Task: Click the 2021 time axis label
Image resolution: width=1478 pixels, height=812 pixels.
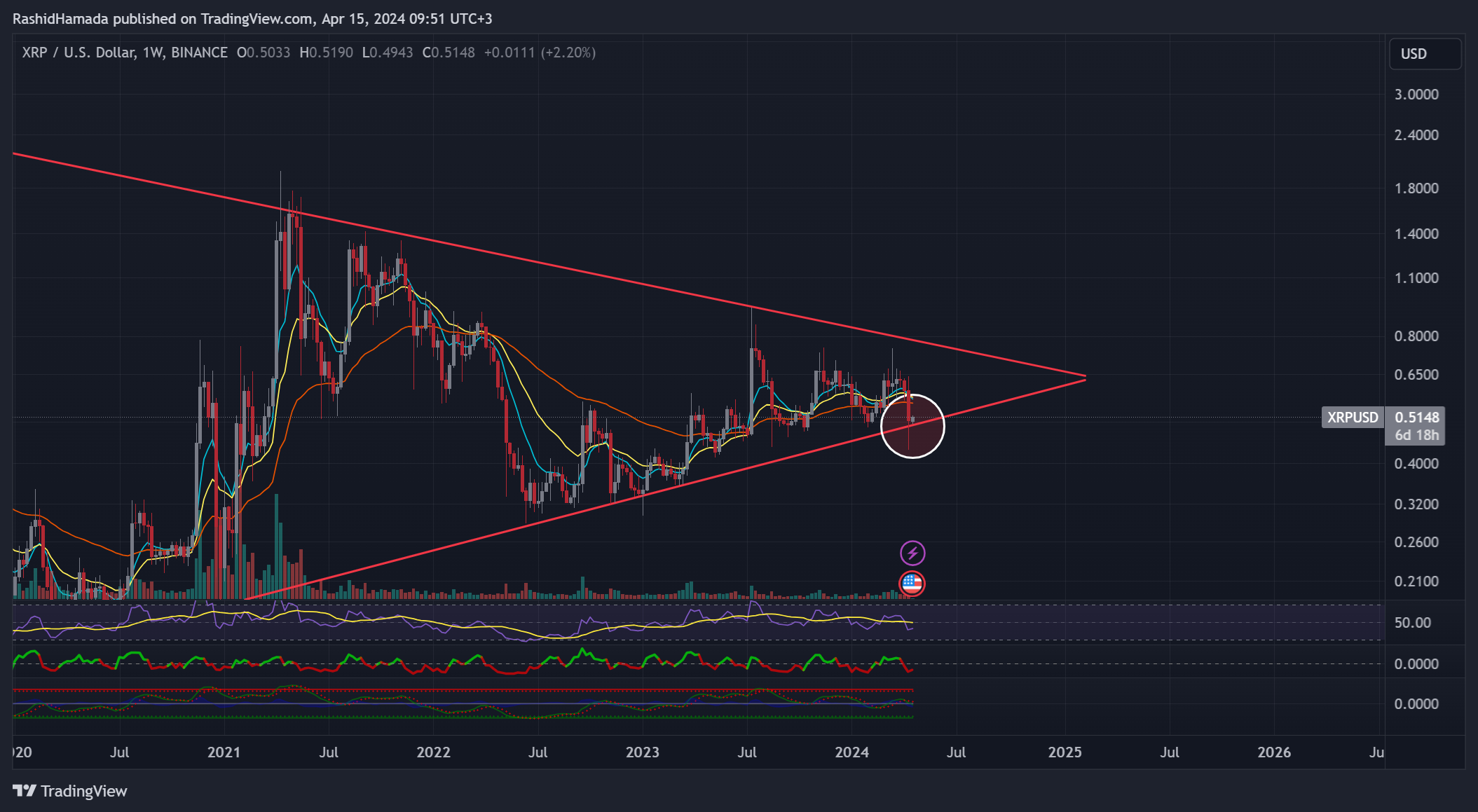Action: click(x=224, y=752)
